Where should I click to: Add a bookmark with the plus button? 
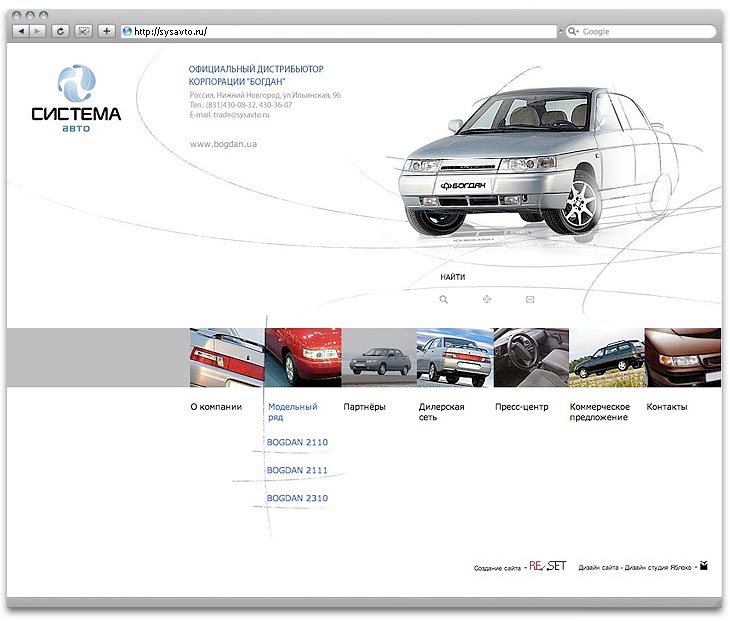tap(107, 31)
